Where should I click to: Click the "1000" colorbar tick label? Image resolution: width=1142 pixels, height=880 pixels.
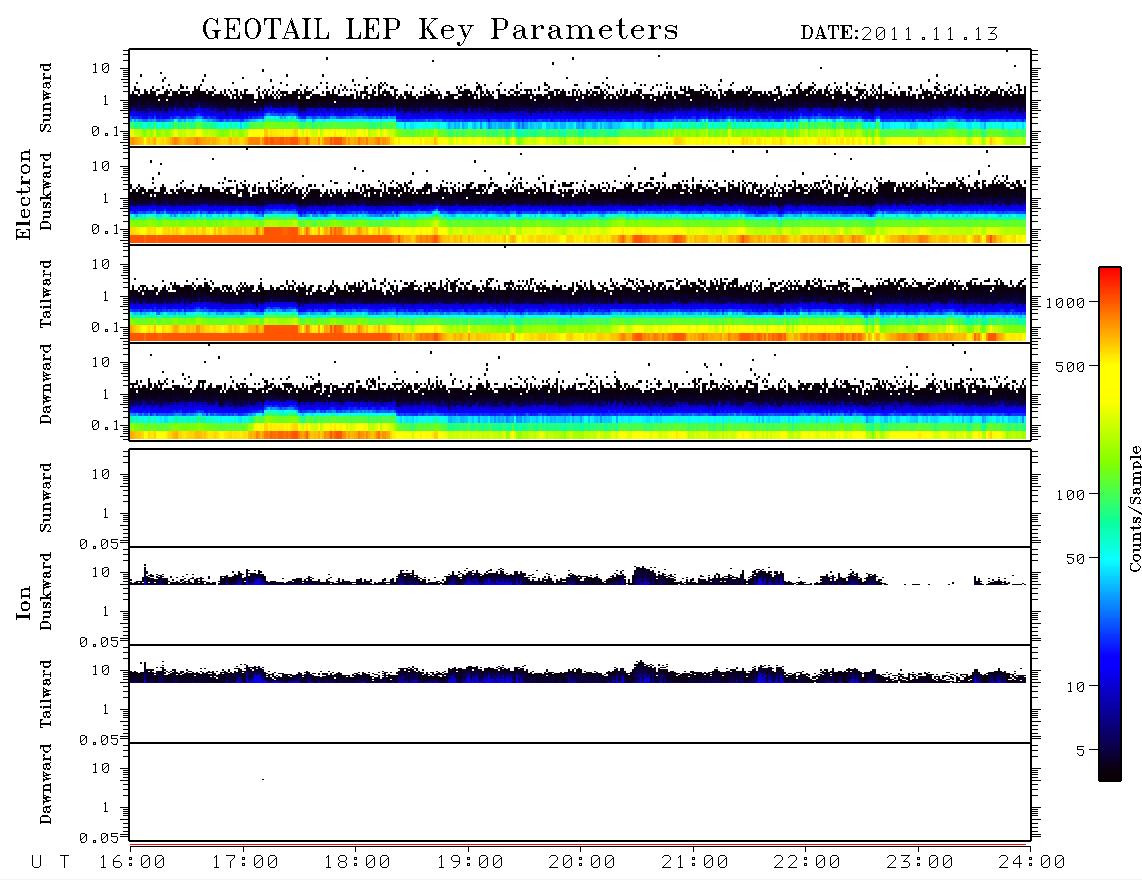coord(1066,303)
